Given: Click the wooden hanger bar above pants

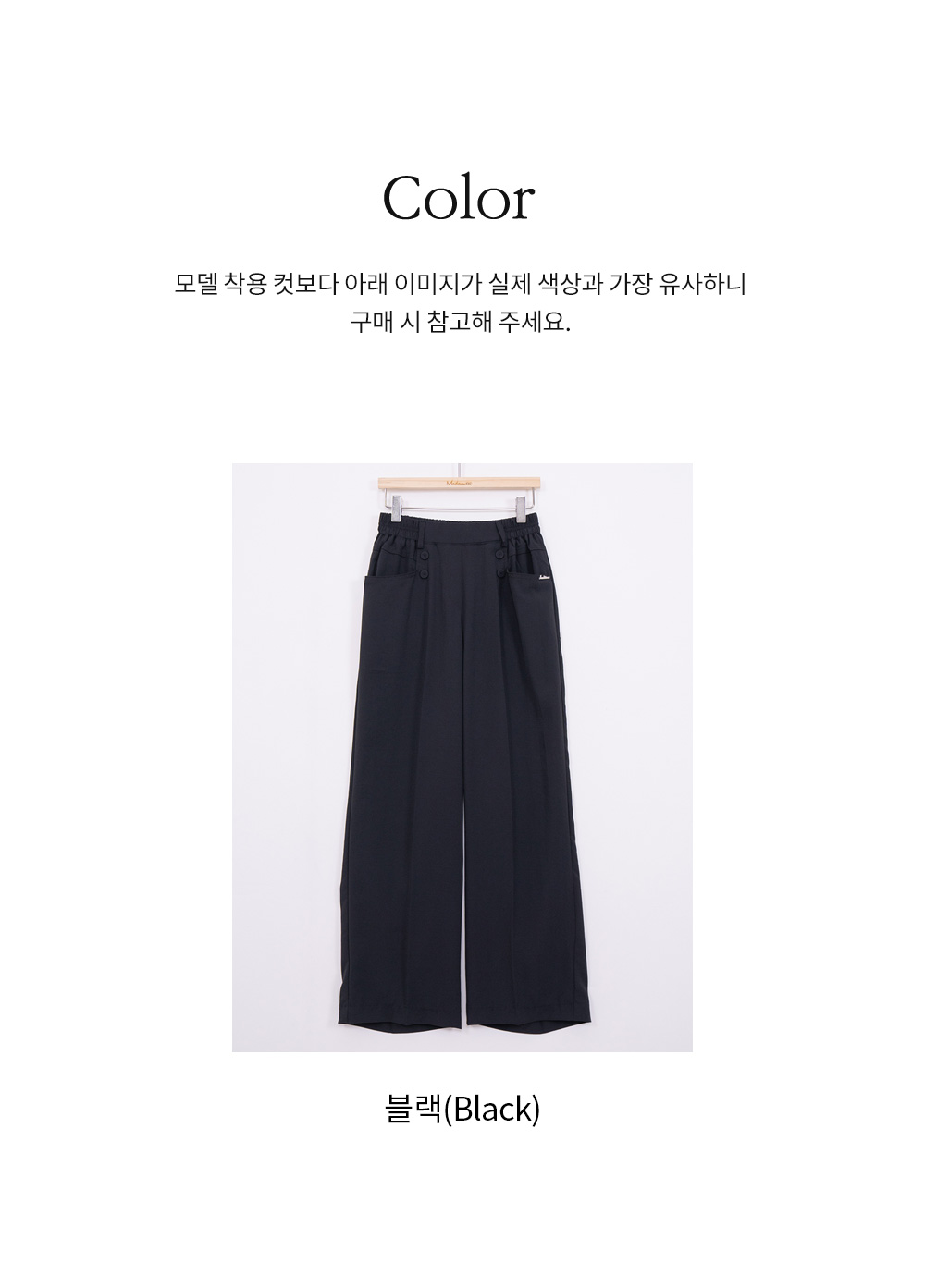Looking at the screenshot, I should pos(462,485).
